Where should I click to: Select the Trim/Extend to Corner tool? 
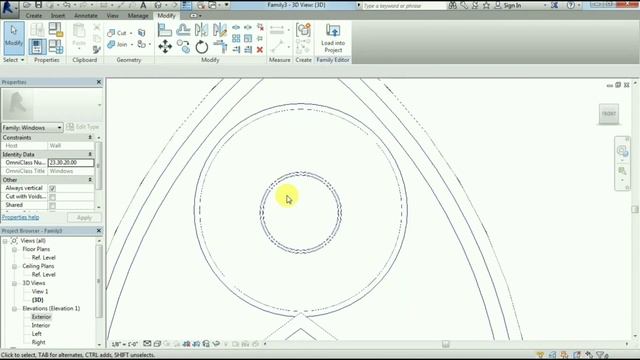[220, 47]
